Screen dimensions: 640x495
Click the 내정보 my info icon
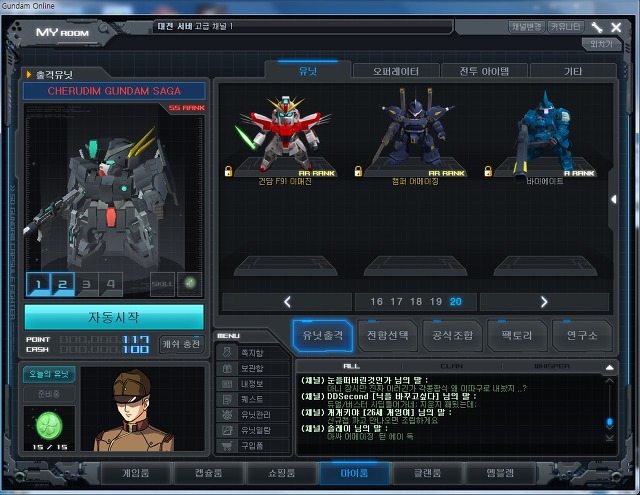(x=227, y=384)
